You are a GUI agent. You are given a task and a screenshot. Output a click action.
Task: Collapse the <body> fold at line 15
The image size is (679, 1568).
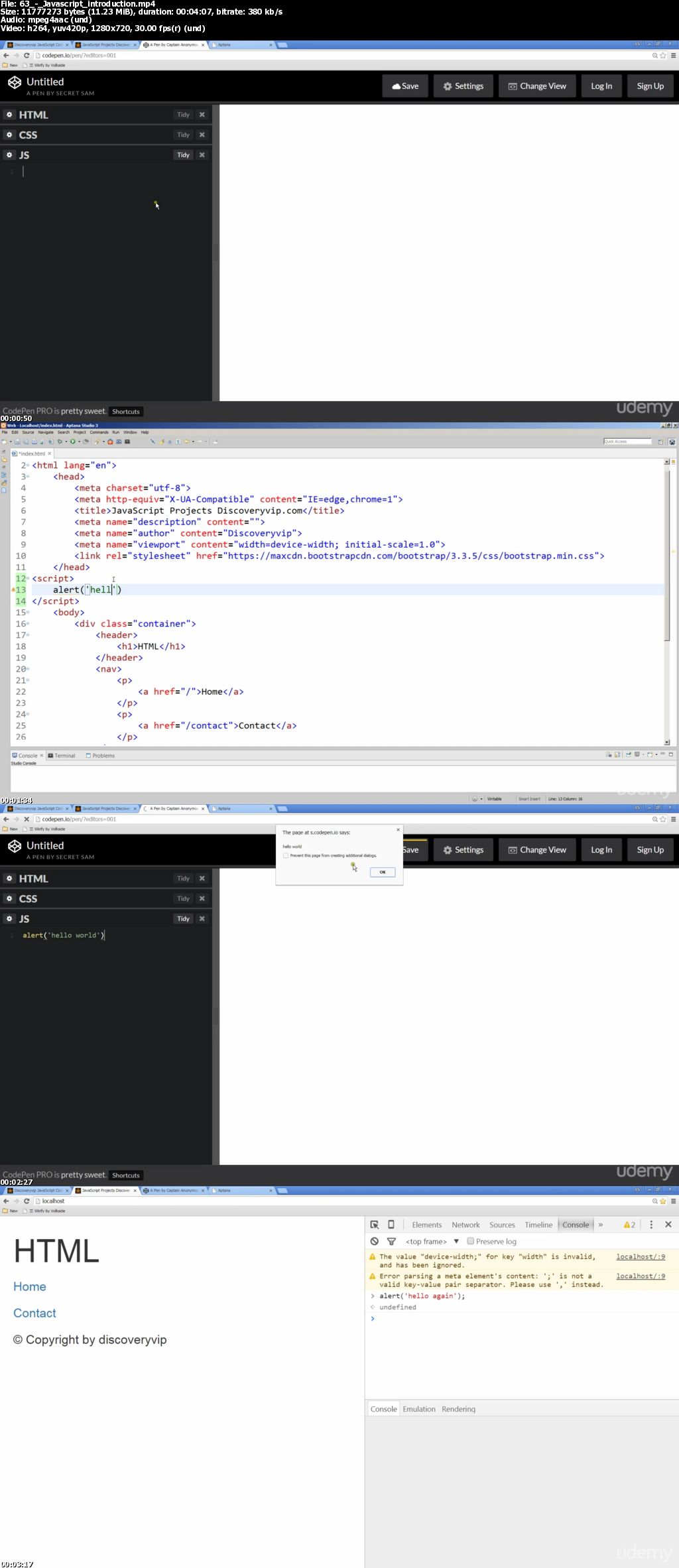pyautogui.click(x=28, y=613)
